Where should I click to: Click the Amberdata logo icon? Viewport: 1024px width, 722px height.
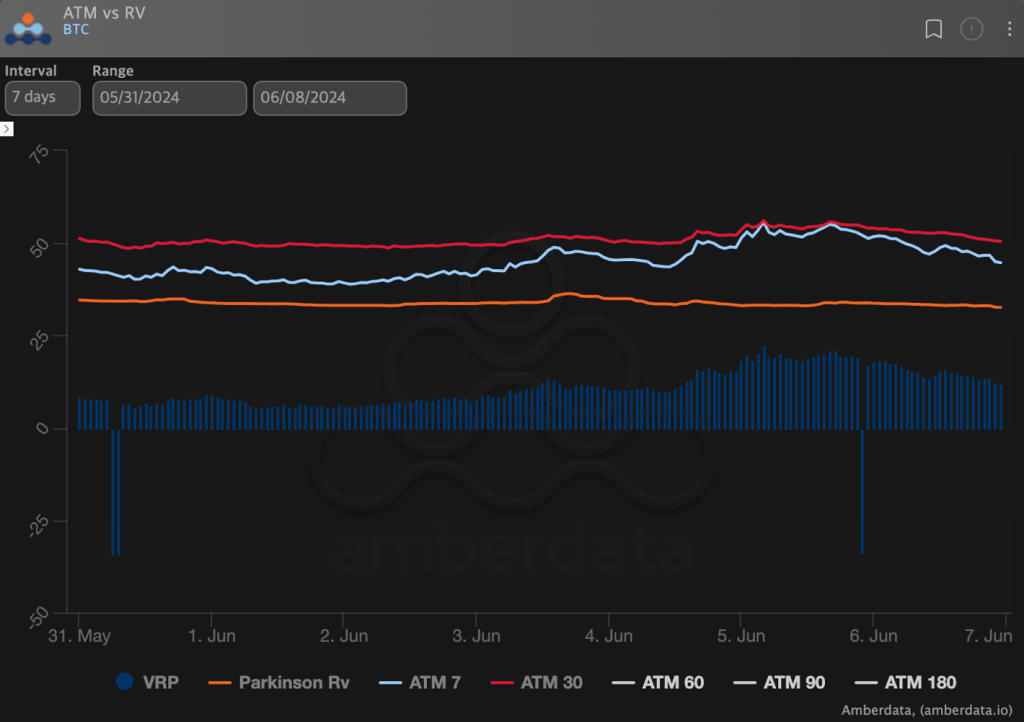(x=28, y=28)
